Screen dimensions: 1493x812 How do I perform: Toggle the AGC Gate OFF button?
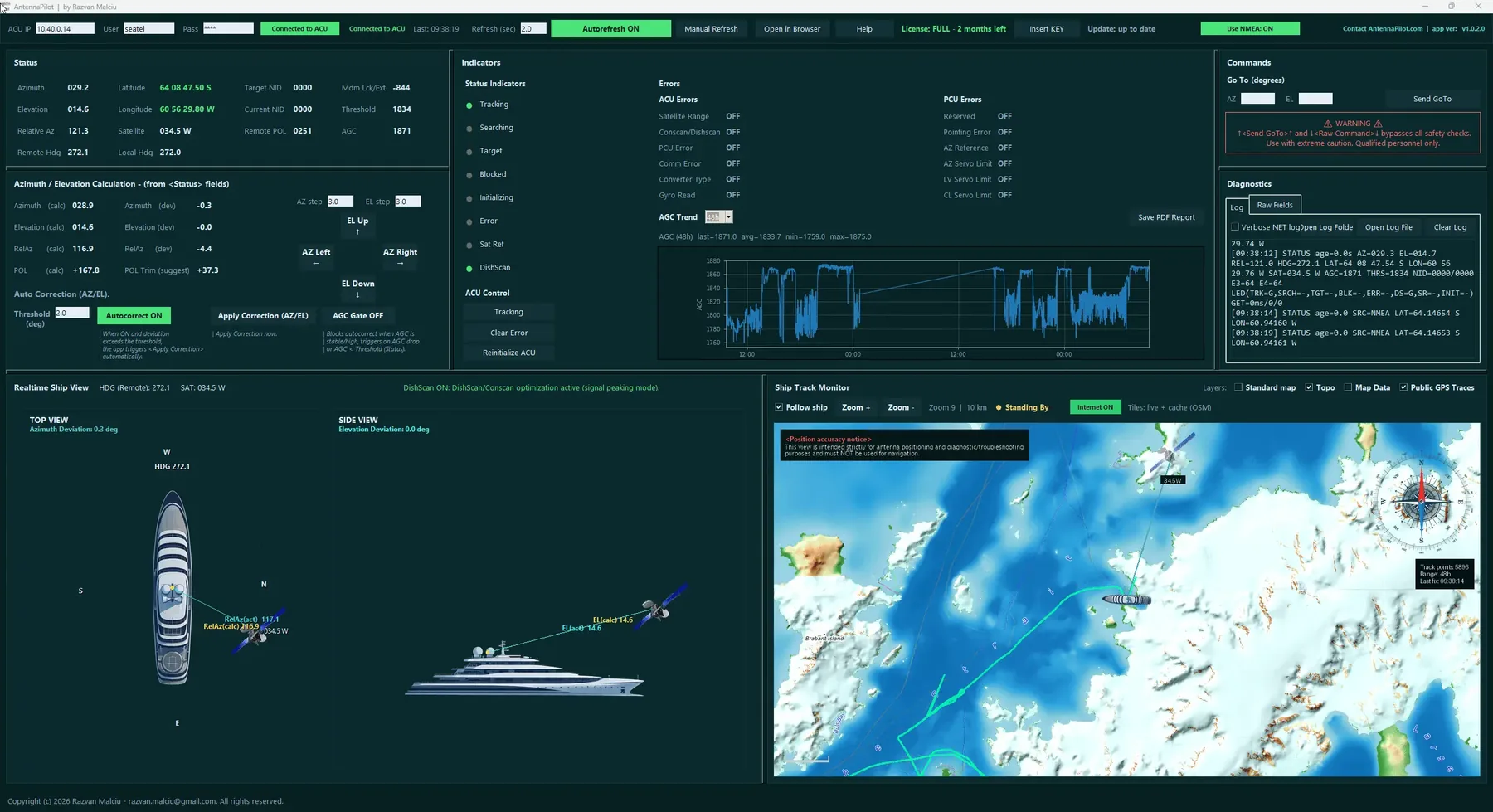click(358, 316)
